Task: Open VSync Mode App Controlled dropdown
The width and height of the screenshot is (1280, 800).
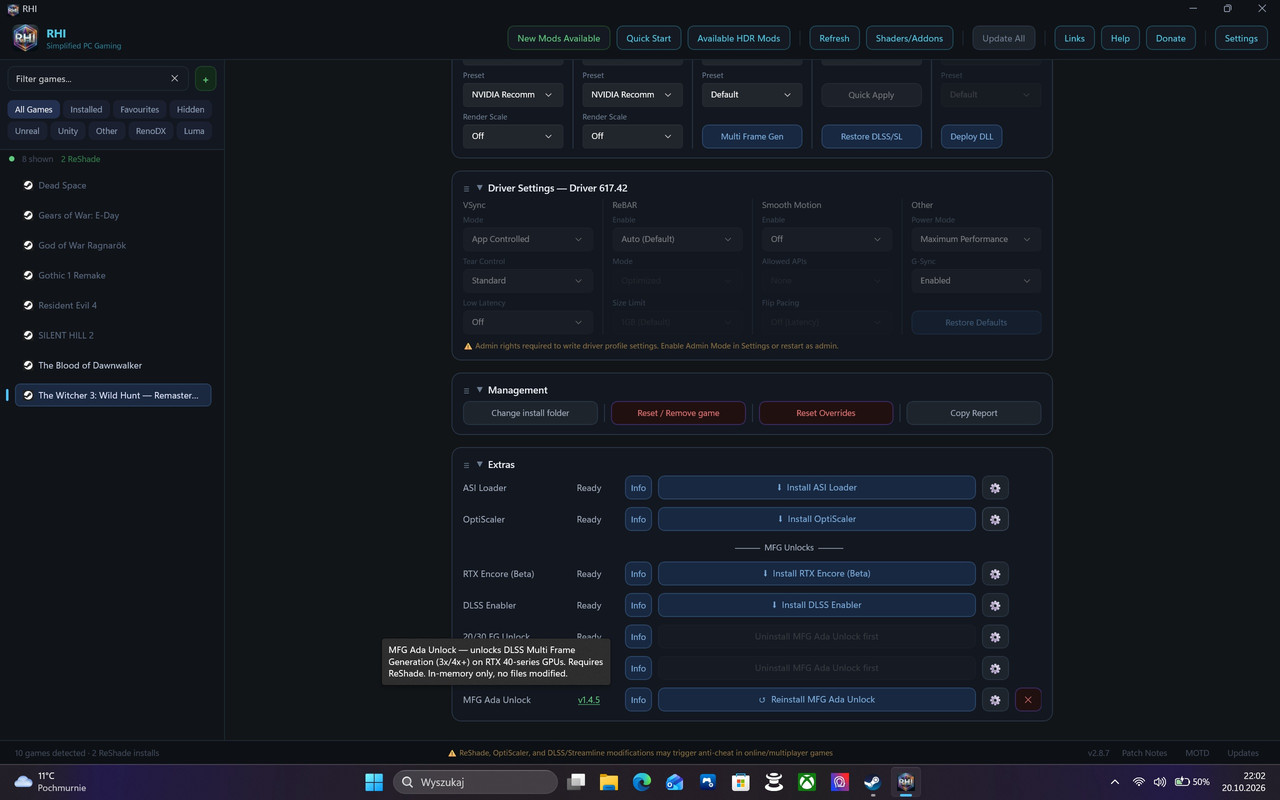Action: tap(527, 239)
